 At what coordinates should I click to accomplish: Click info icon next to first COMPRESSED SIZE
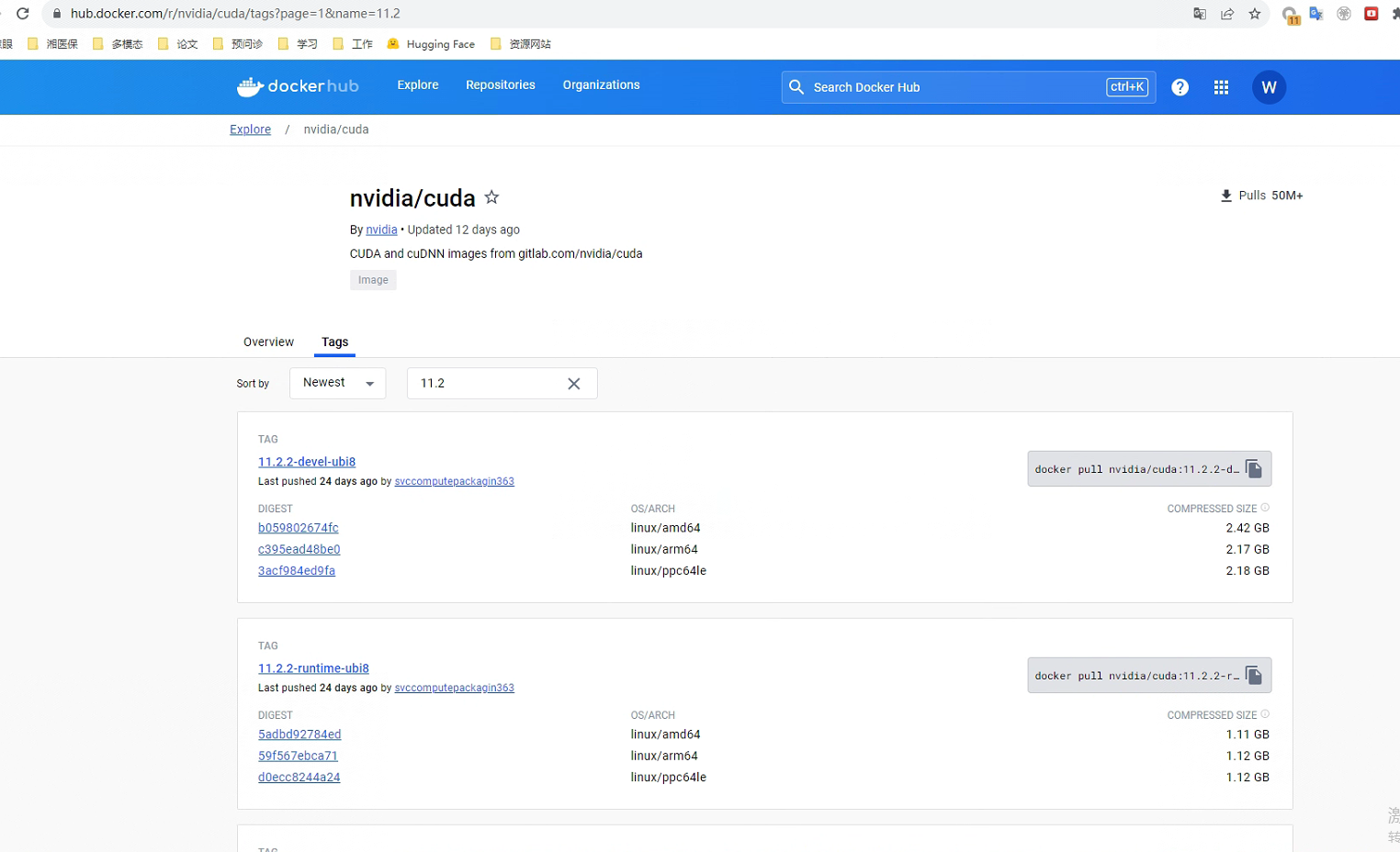[1265, 508]
